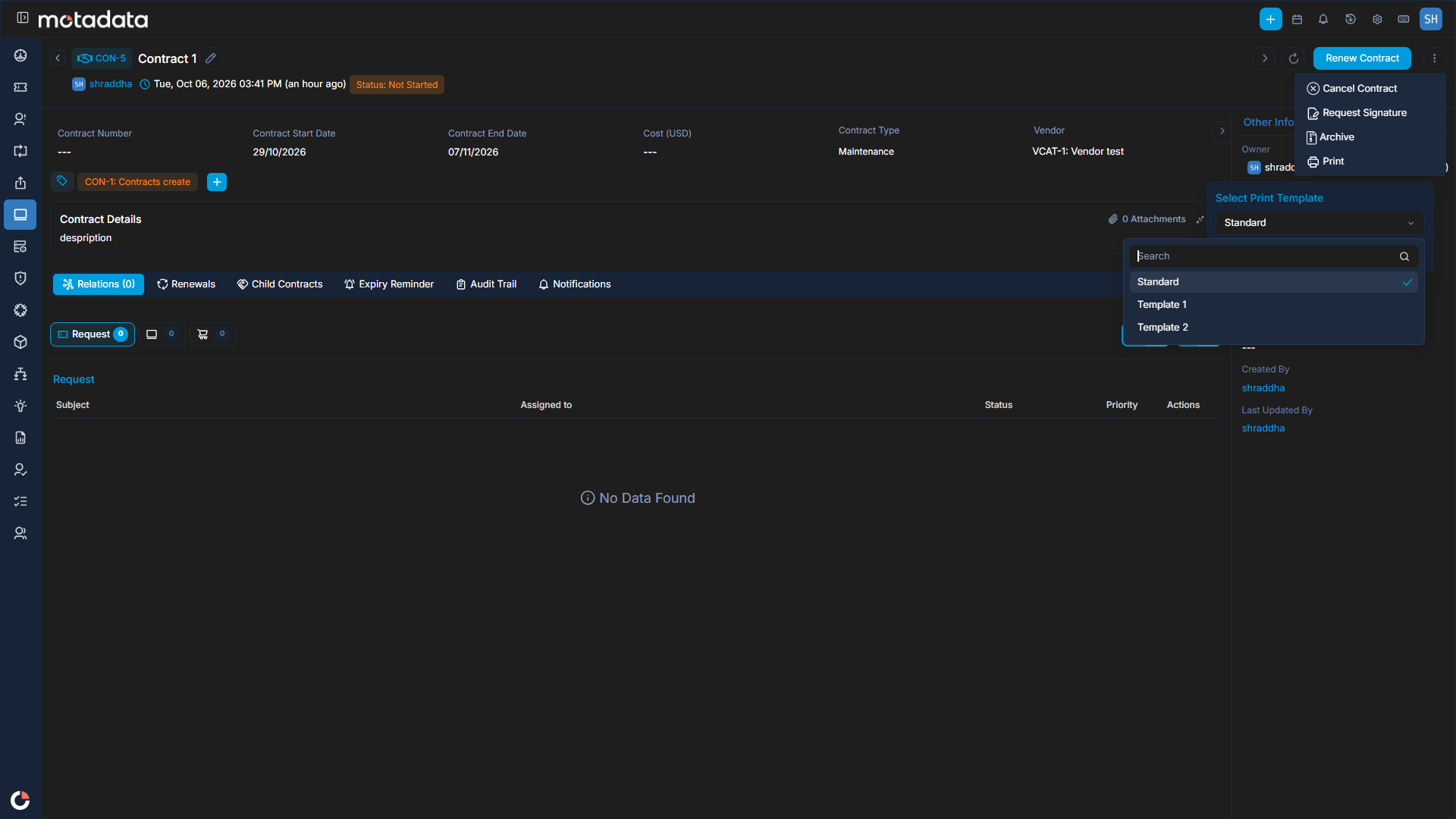Toggle the sidebar collapse icon near logo
Screen dimensions: 1456x819
[x=23, y=17]
